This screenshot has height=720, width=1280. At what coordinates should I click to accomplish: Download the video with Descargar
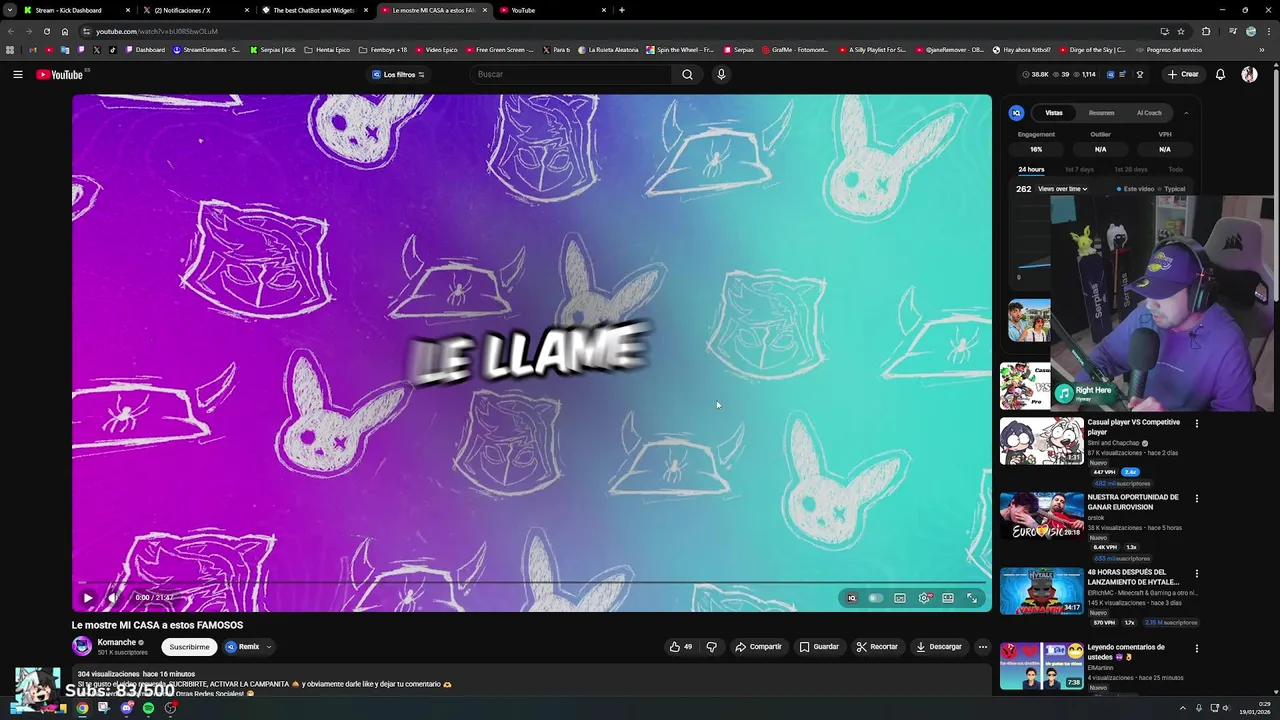tap(939, 647)
